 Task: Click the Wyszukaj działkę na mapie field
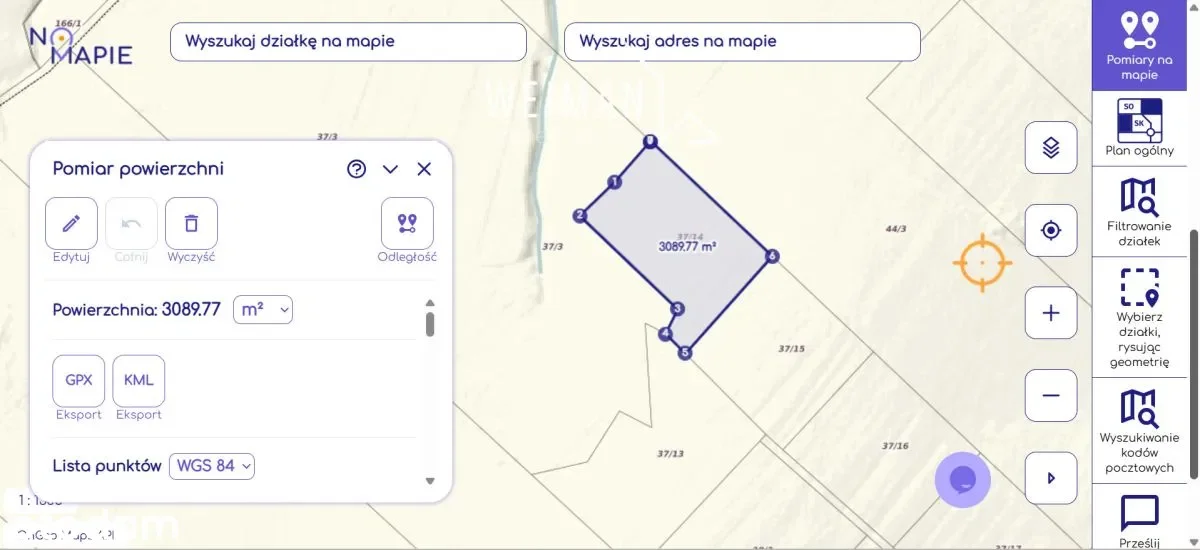tap(348, 42)
